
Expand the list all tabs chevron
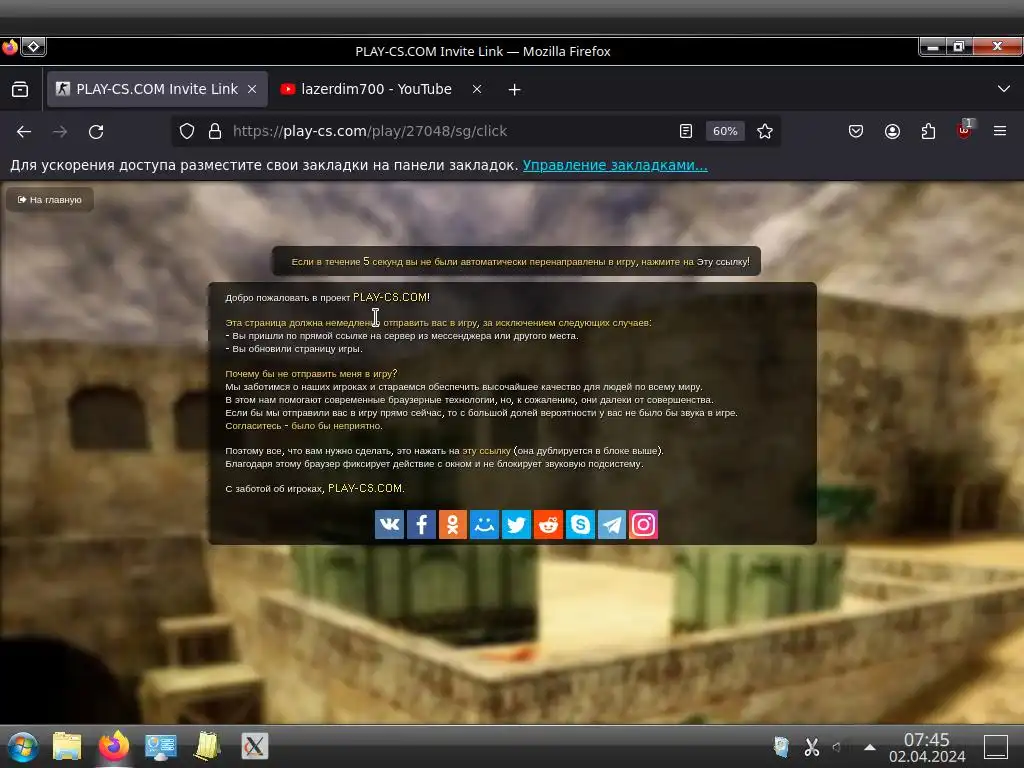click(x=1004, y=89)
